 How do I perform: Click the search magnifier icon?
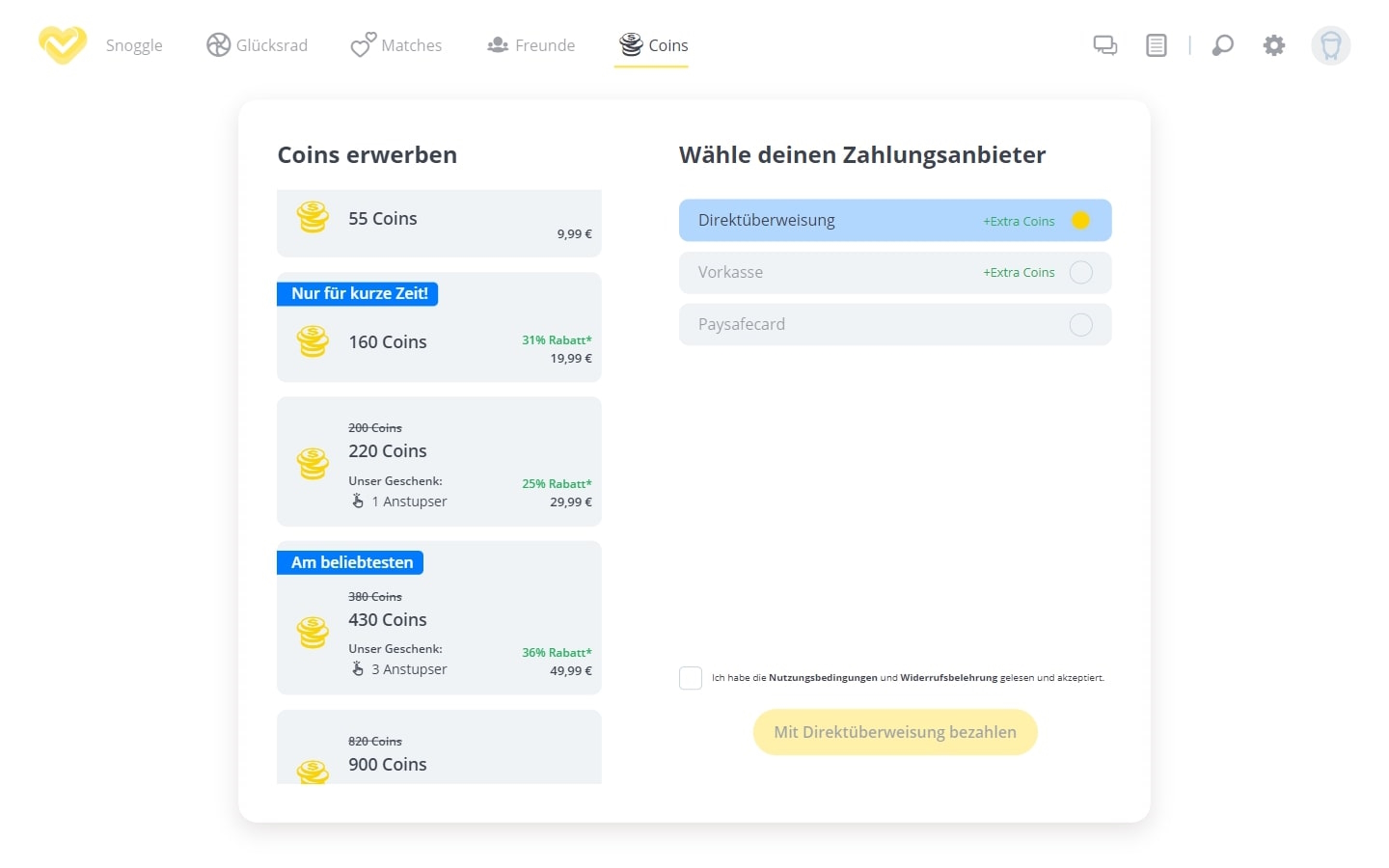1222,45
